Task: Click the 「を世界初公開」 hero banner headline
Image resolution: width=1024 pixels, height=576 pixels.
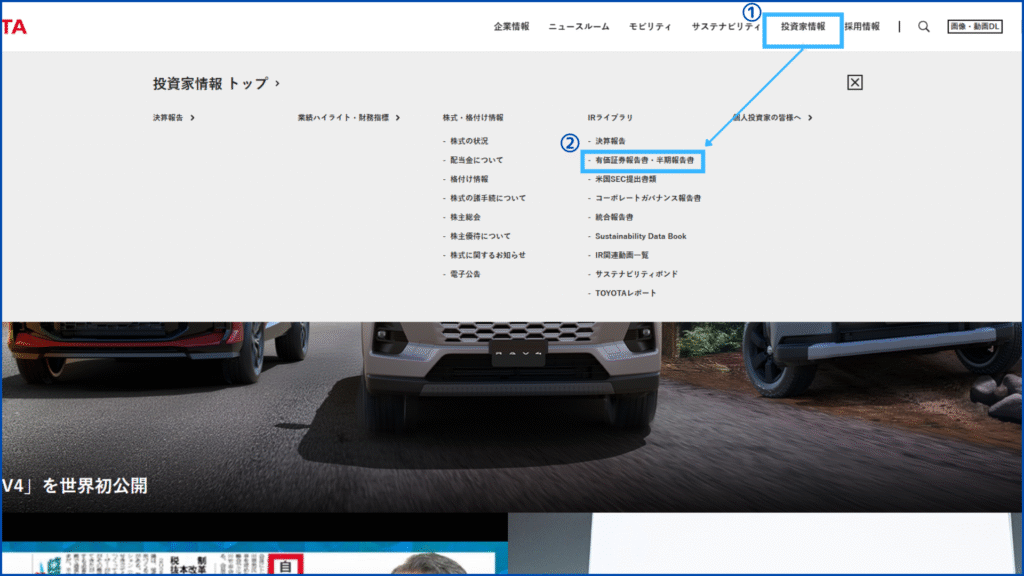Action: pos(74,486)
